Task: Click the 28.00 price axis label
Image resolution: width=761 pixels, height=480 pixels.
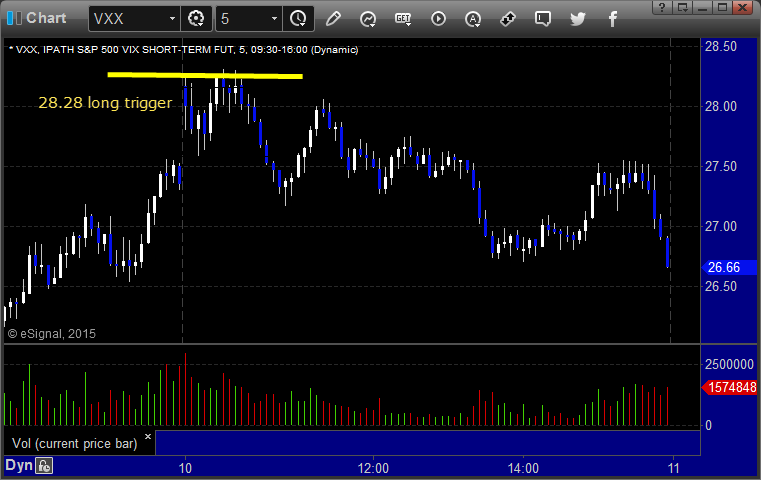Action: point(721,106)
